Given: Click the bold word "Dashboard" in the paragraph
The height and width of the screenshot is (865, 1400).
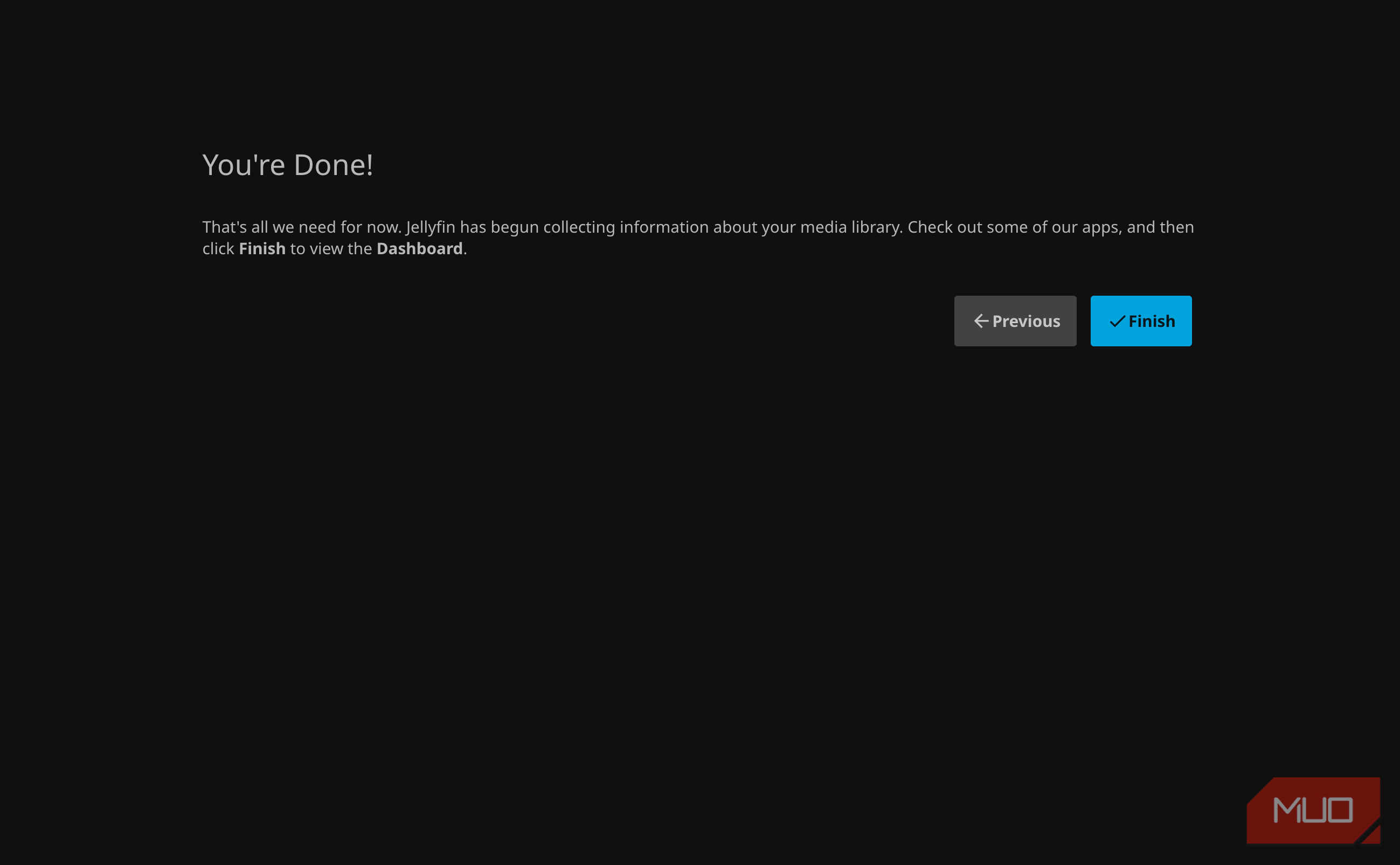Looking at the screenshot, I should [420, 248].
